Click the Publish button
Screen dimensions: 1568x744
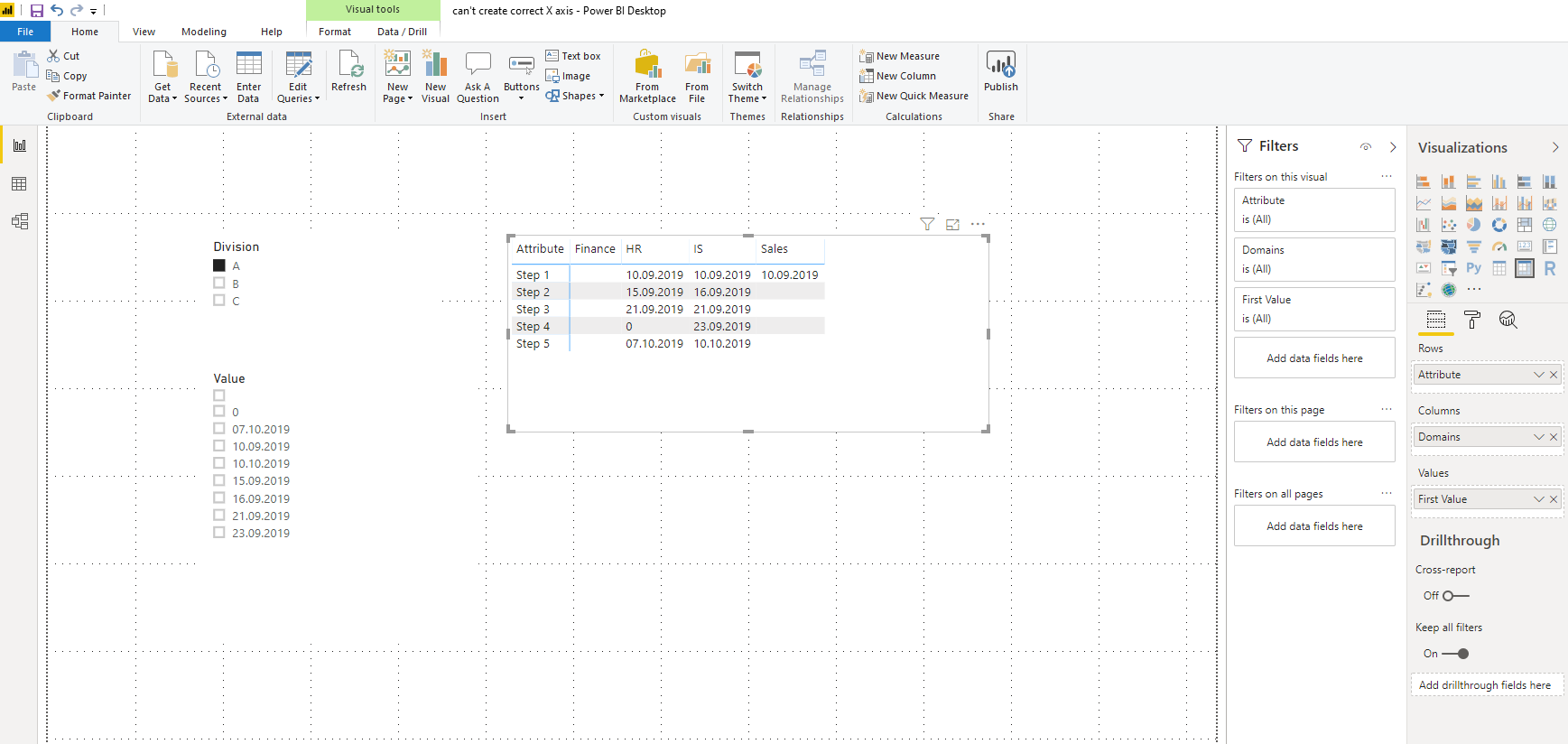point(1000,71)
